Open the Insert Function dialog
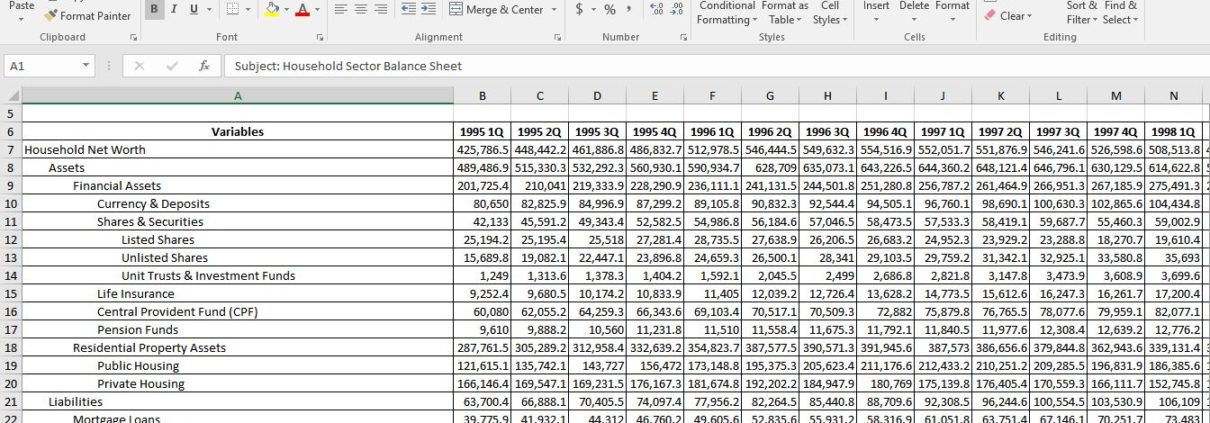1210x423 pixels. click(x=204, y=66)
